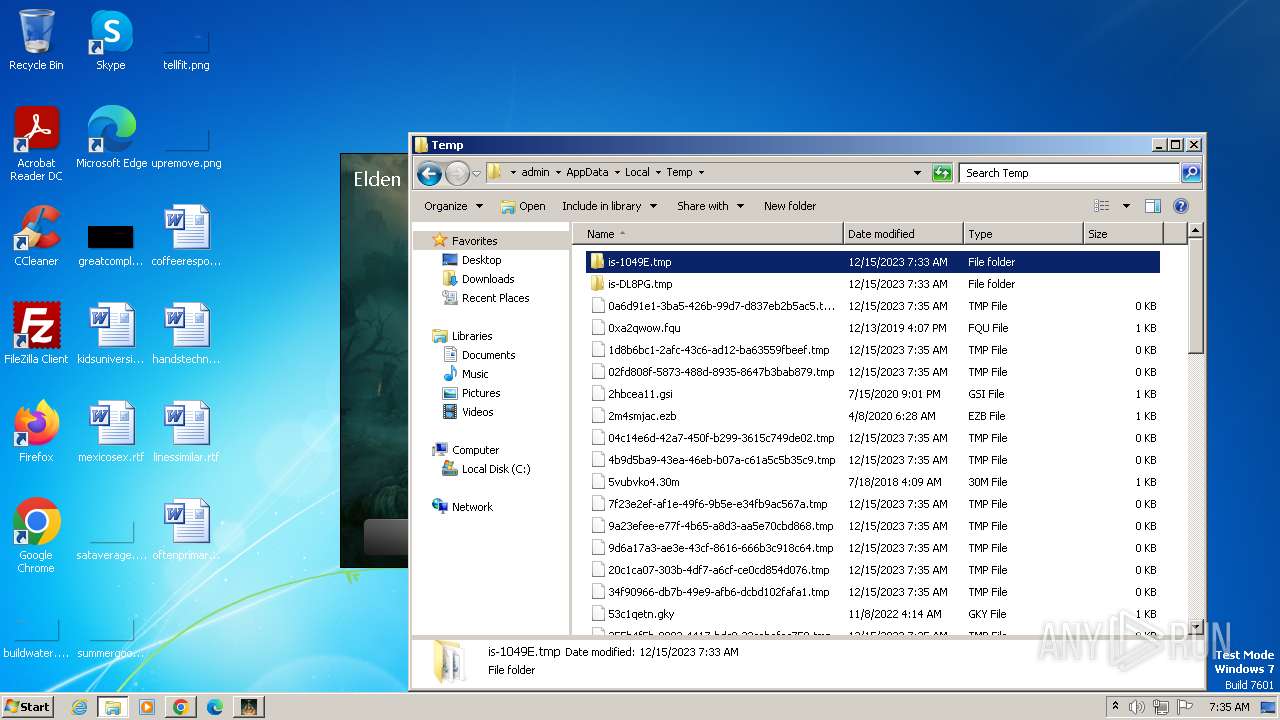Select file 5vubvko4.30m
Viewport: 1280px width, 720px height.
tap(875, 482)
